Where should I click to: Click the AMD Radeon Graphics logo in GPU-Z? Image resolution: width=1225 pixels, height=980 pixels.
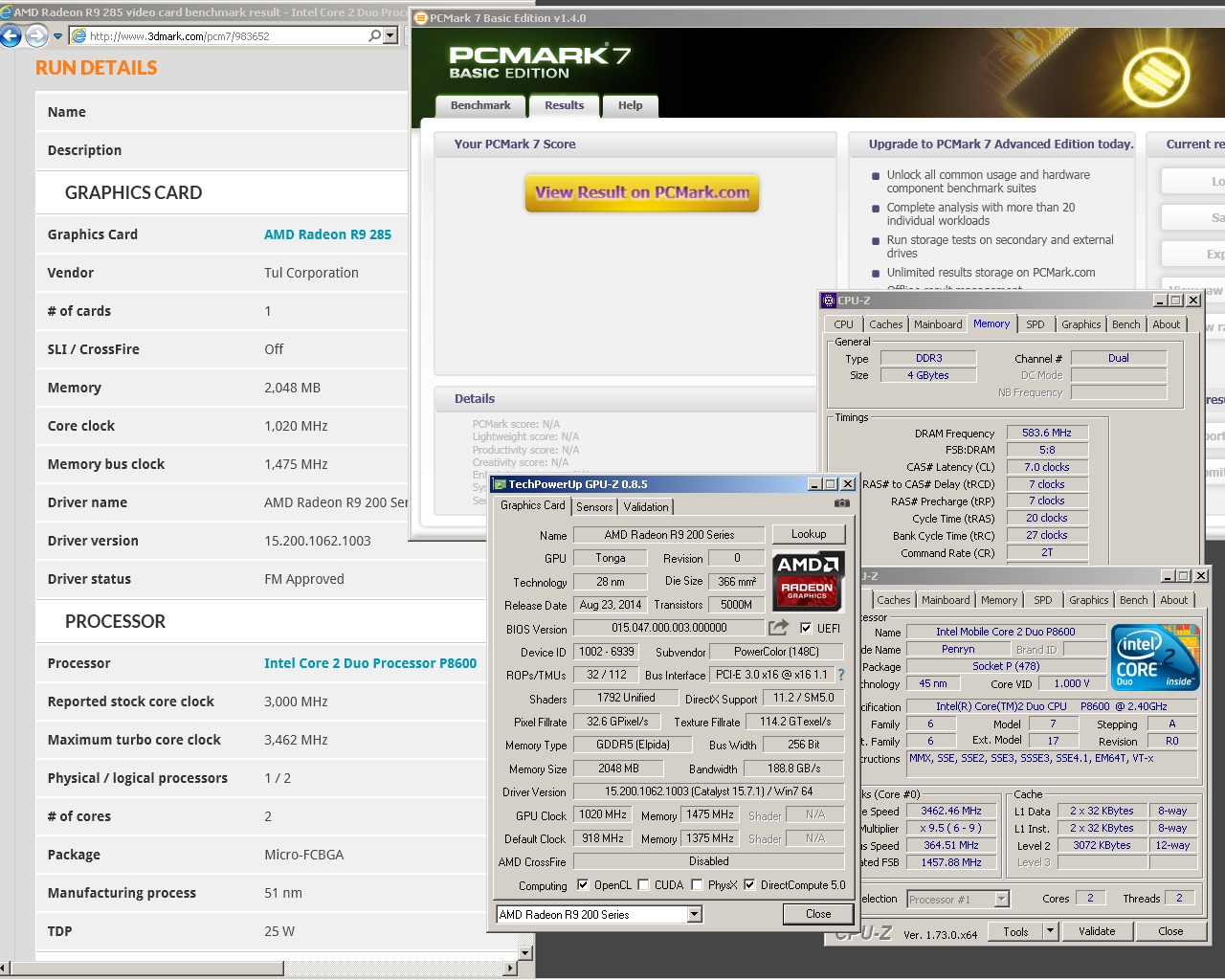point(808,581)
